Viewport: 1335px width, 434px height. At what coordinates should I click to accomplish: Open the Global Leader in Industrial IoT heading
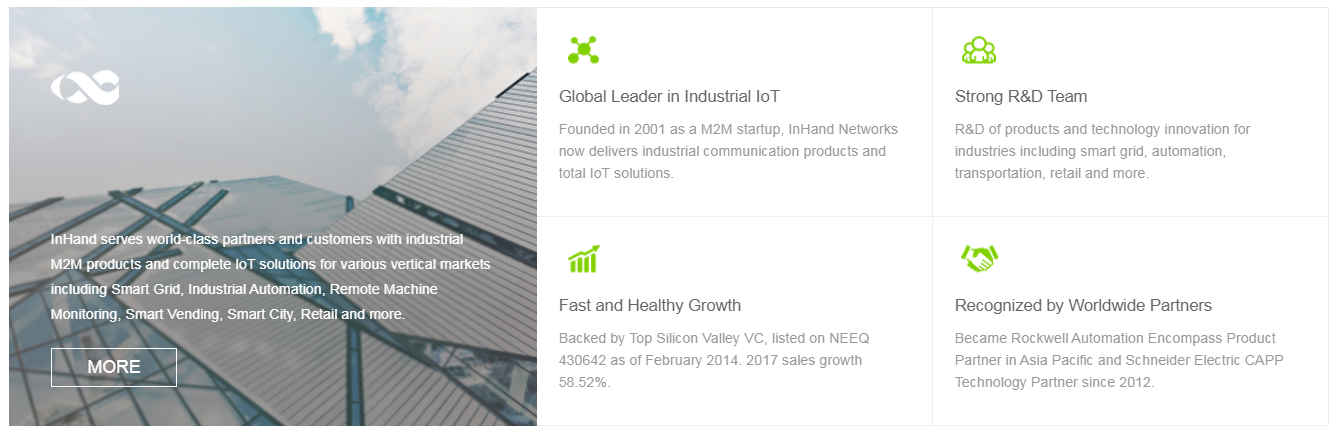669,97
